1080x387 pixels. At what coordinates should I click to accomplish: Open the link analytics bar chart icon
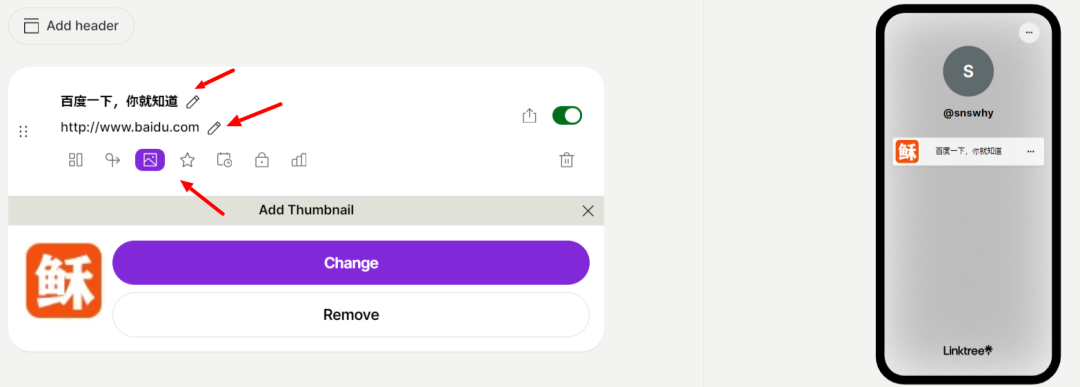tap(299, 160)
